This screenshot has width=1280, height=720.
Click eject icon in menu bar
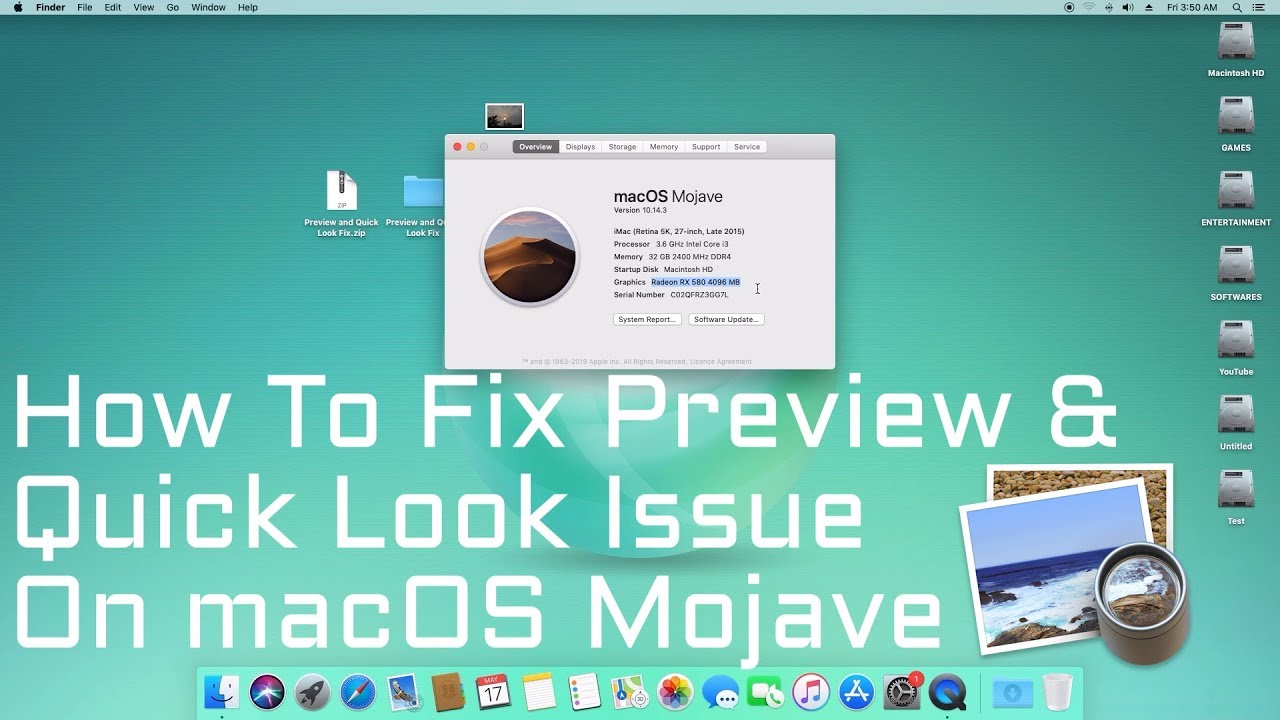1148,7
